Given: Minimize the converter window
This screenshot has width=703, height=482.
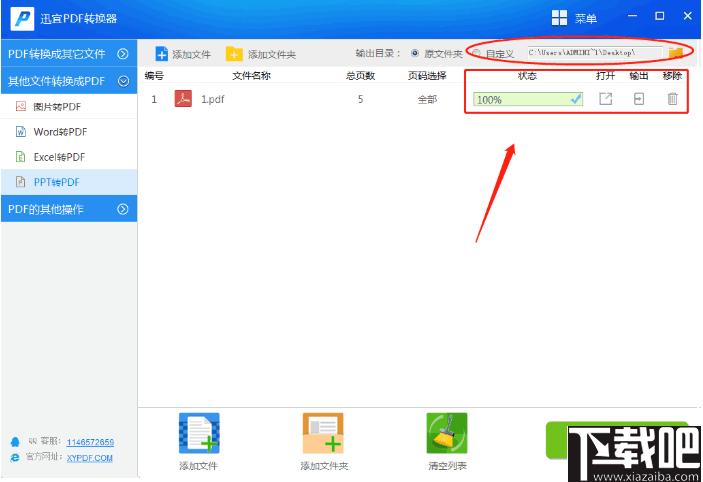Looking at the screenshot, I should (x=632, y=16).
